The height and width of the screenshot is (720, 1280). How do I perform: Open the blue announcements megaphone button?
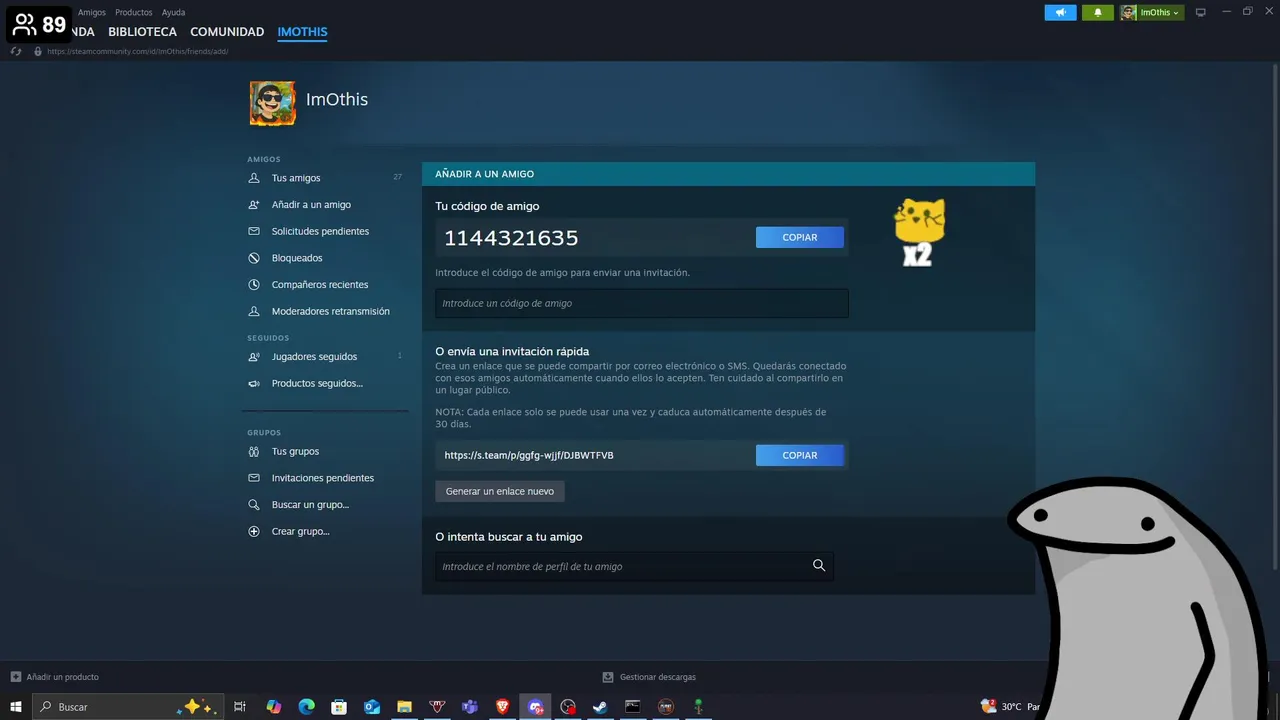pos(1060,12)
